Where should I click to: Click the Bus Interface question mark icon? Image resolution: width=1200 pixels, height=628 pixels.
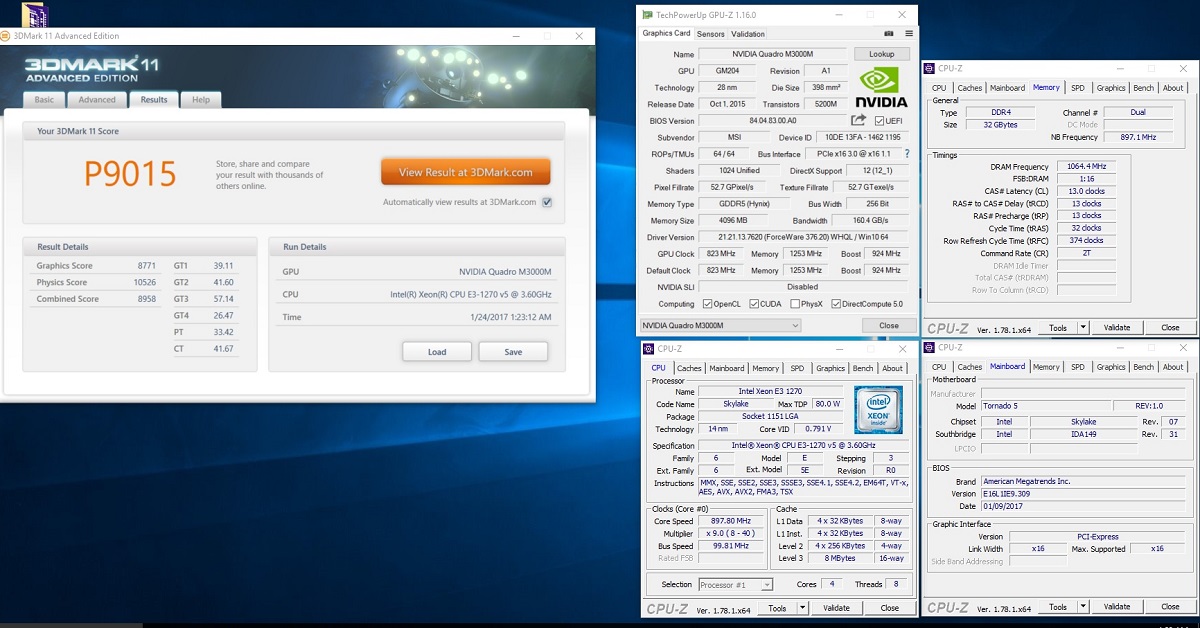(906, 154)
